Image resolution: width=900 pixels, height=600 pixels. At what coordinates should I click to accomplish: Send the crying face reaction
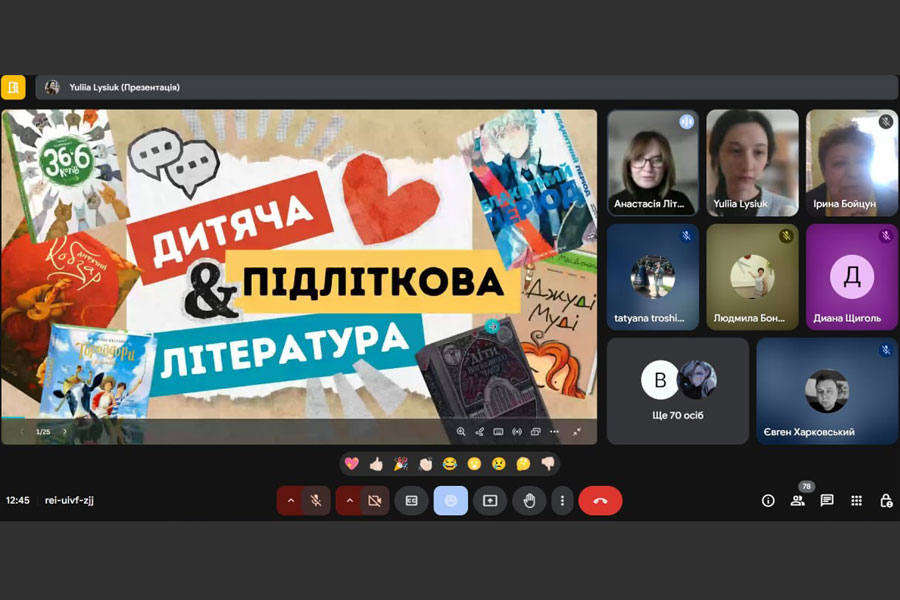coord(498,463)
